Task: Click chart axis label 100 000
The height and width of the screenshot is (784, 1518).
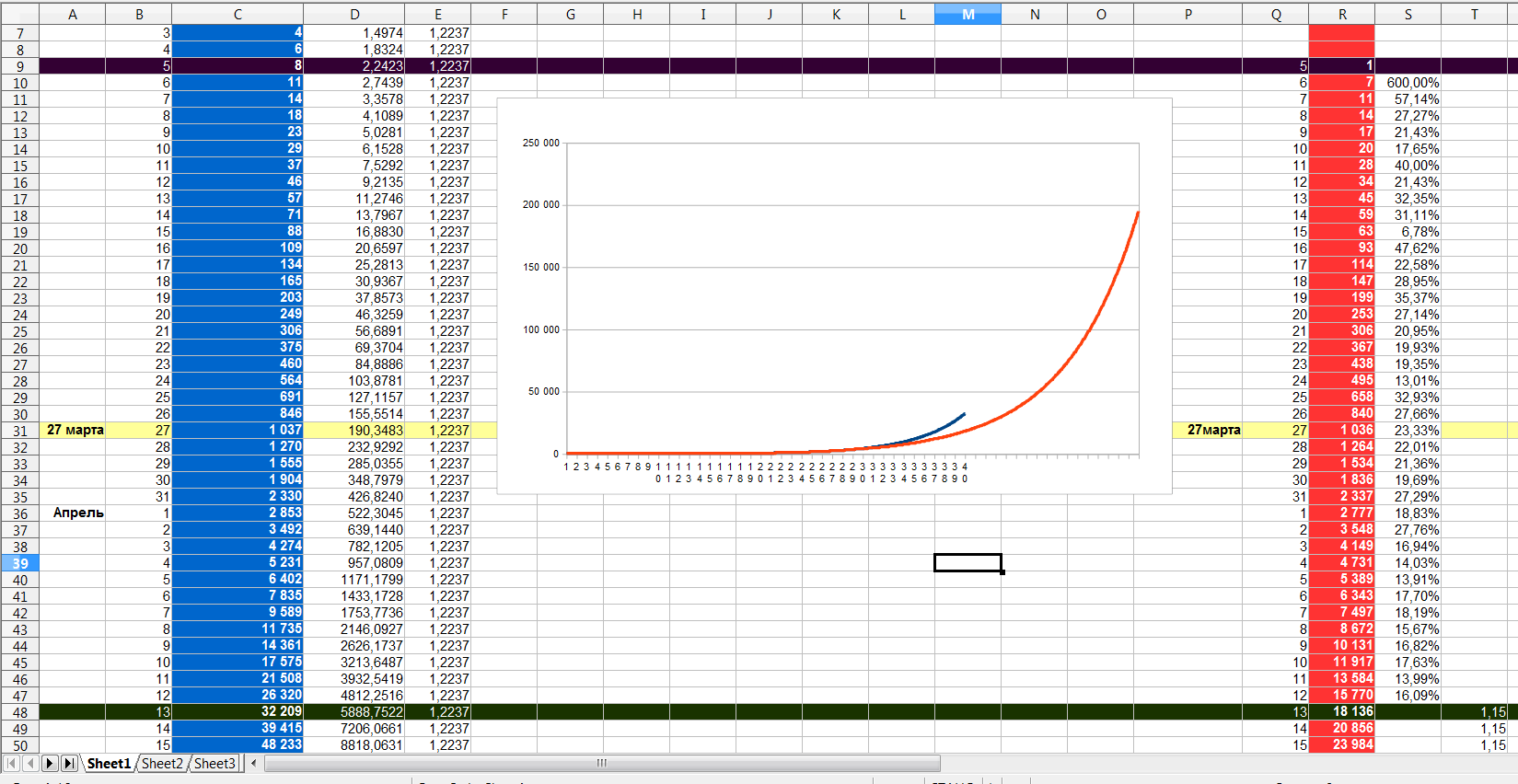Action: click(x=541, y=329)
